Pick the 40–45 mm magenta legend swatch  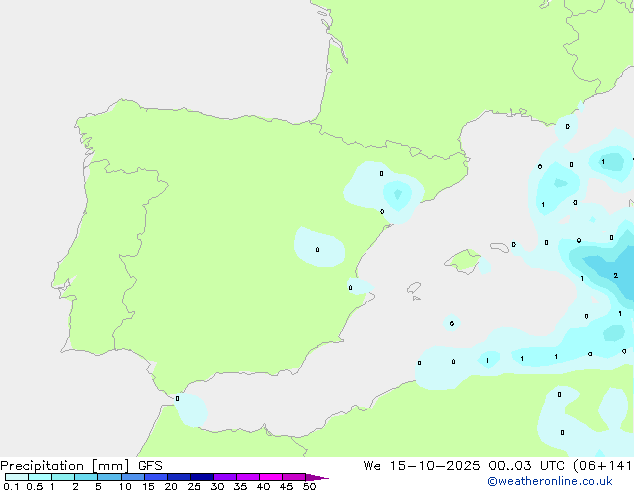click(x=271, y=477)
